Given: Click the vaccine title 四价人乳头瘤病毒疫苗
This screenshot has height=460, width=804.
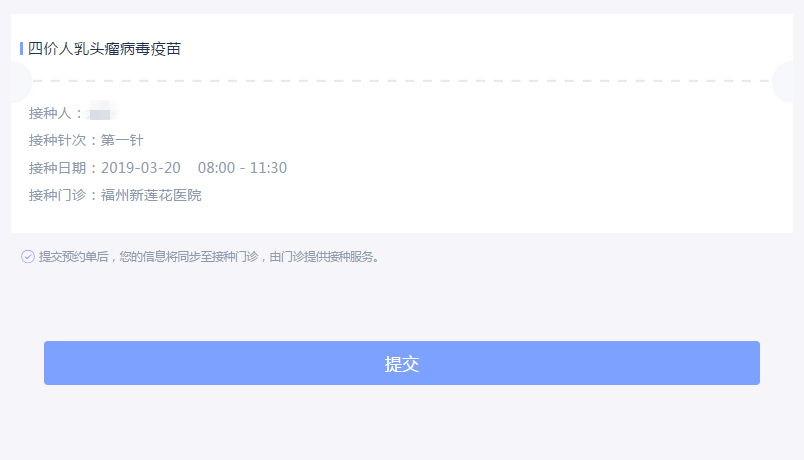Looking at the screenshot, I should tap(105, 48).
